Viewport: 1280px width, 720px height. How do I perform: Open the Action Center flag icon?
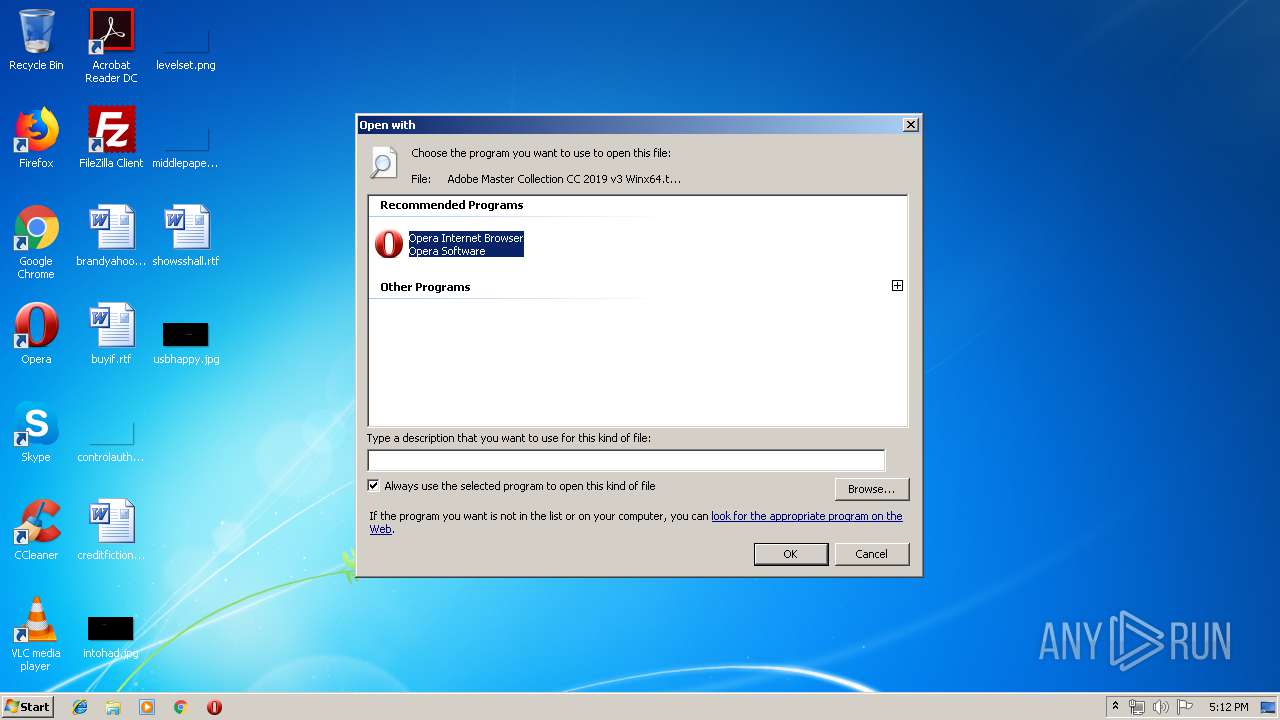[x=1185, y=707]
